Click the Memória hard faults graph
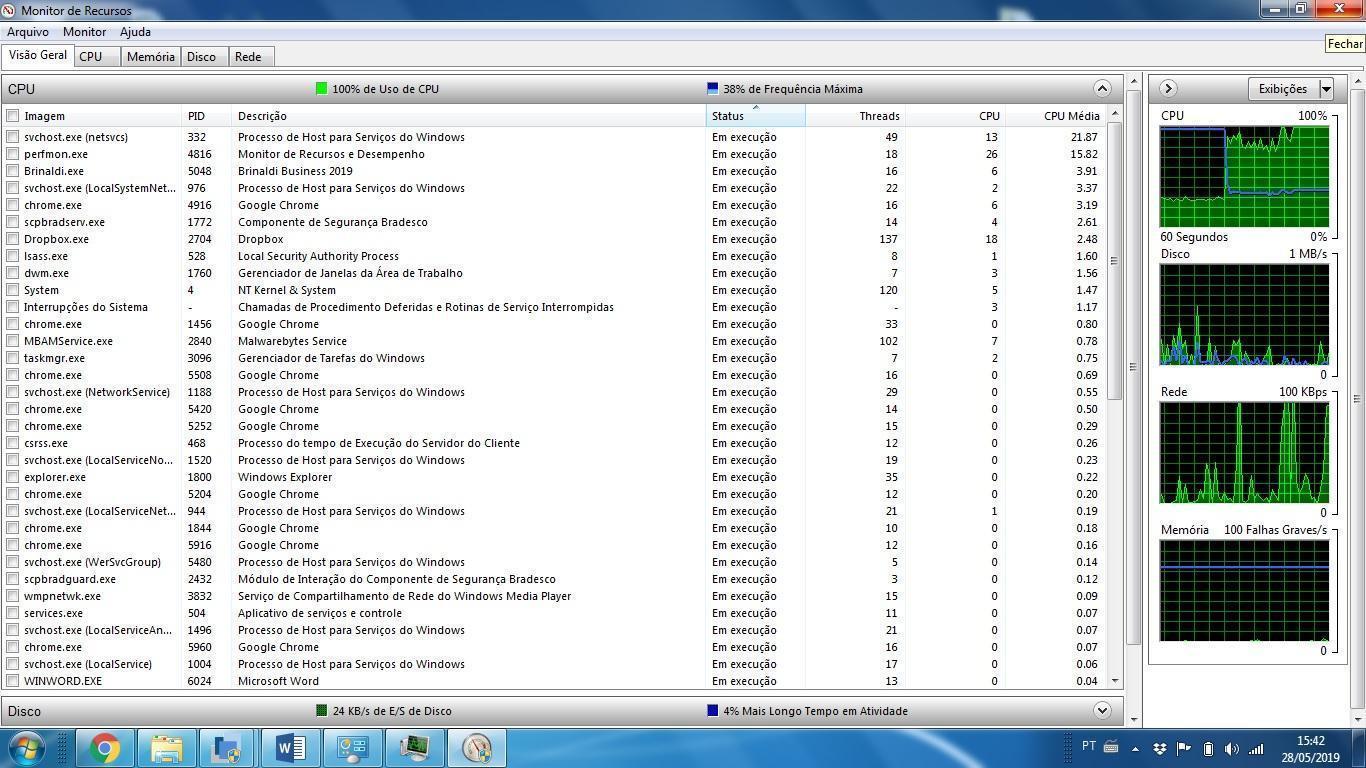Image resolution: width=1366 pixels, height=768 pixels. click(1244, 590)
